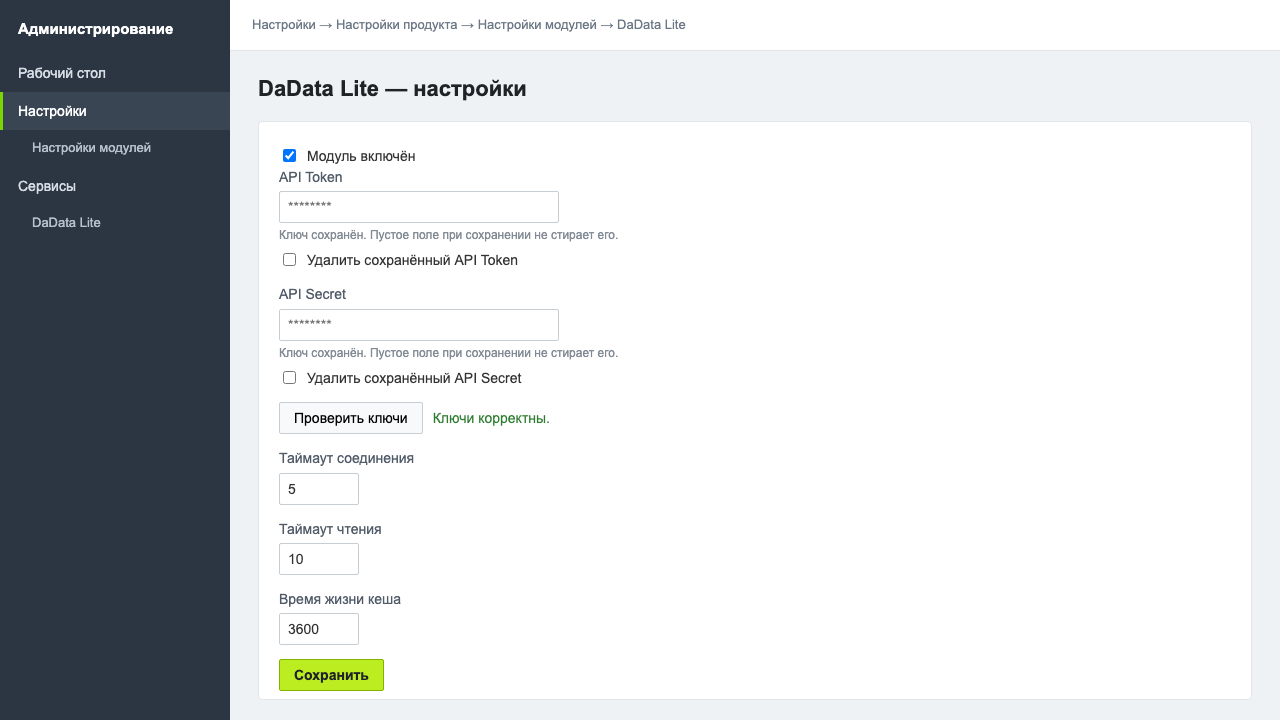Click 'DaData Lite — настройки' page heading
The image size is (1280, 720).
[392, 89]
